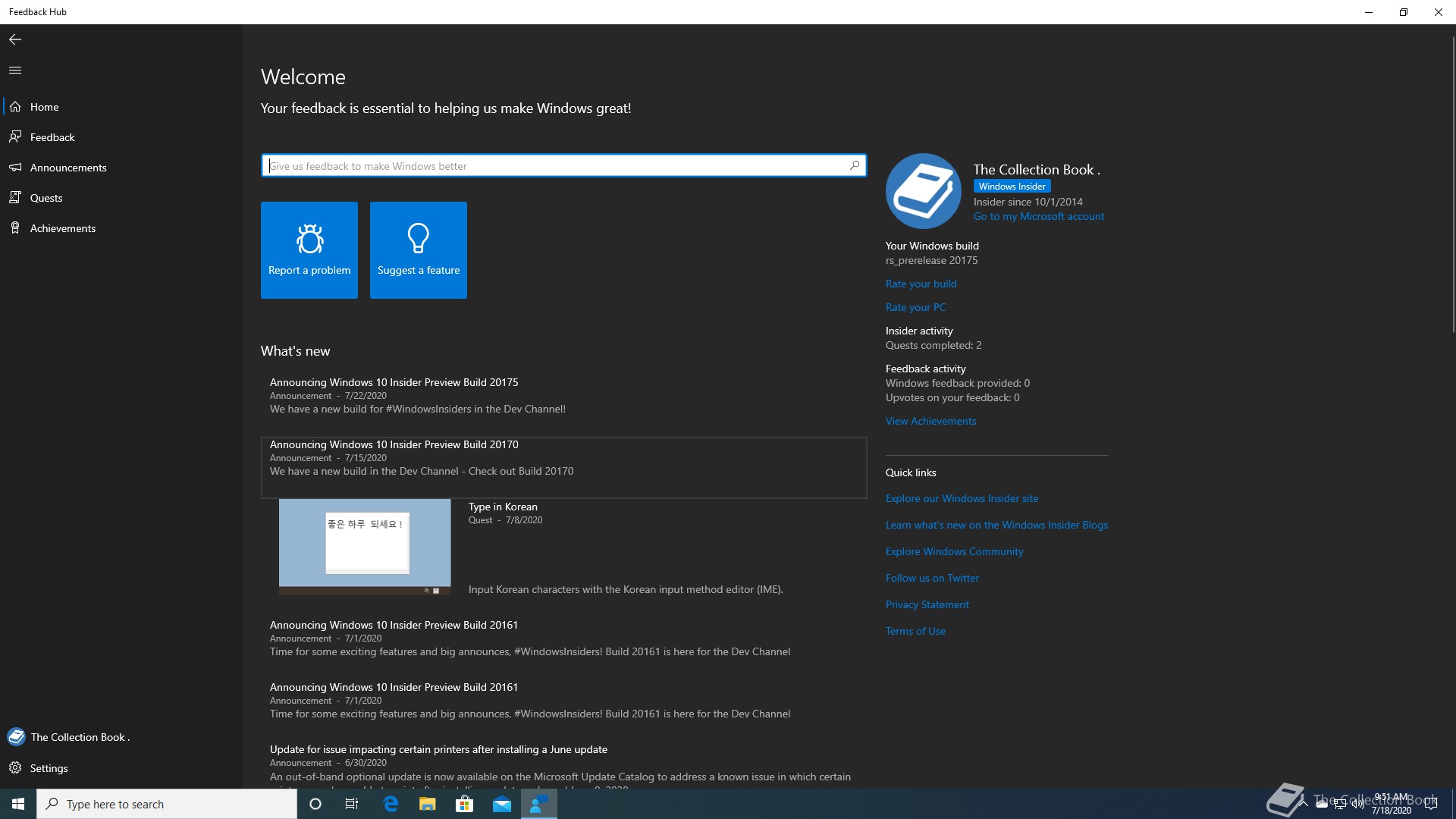Open the Settings page
This screenshot has height=819, width=1456.
pos(121,768)
